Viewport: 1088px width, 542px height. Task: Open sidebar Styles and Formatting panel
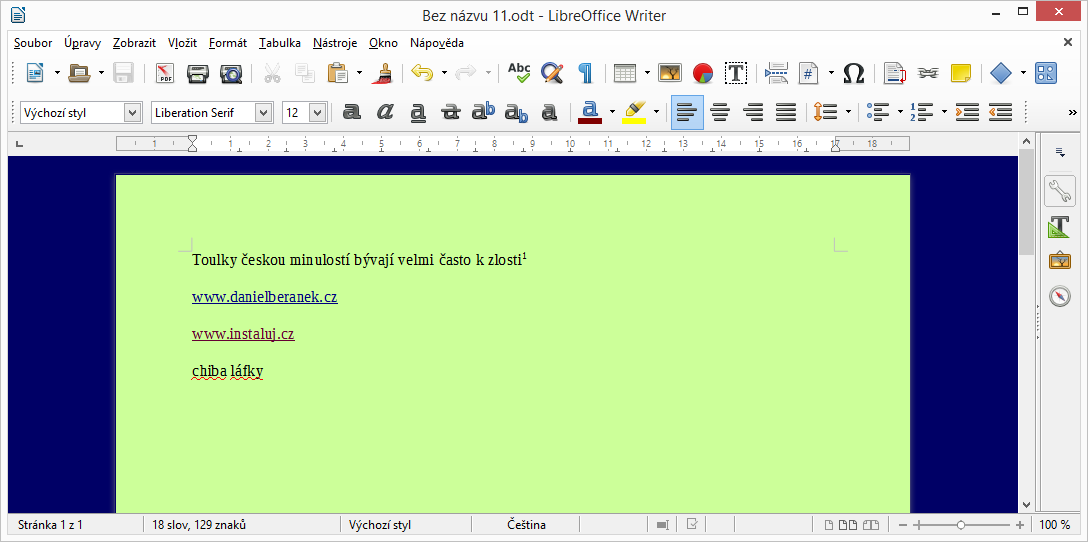click(1060, 226)
